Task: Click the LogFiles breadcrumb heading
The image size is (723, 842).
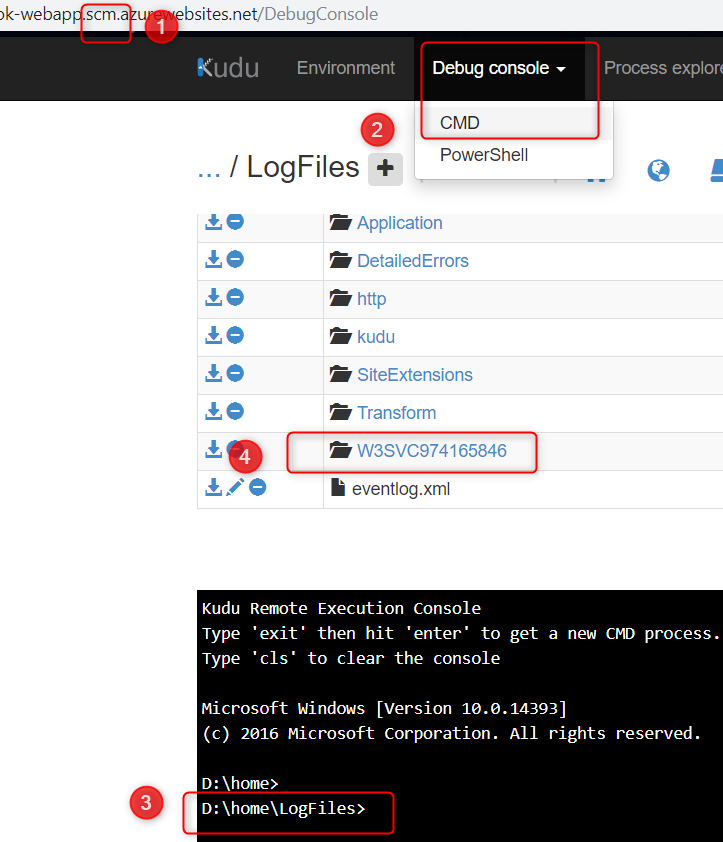Action: [302, 167]
